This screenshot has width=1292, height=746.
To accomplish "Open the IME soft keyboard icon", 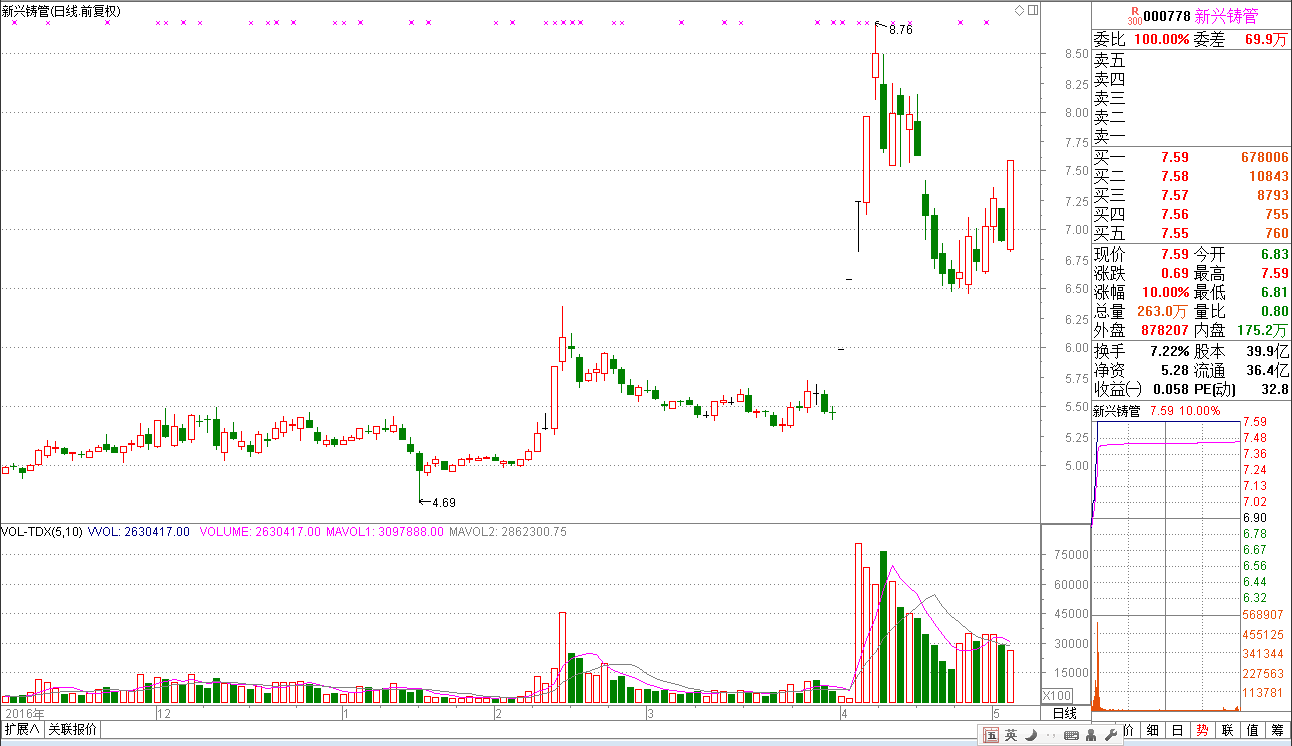I will [1071, 736].
